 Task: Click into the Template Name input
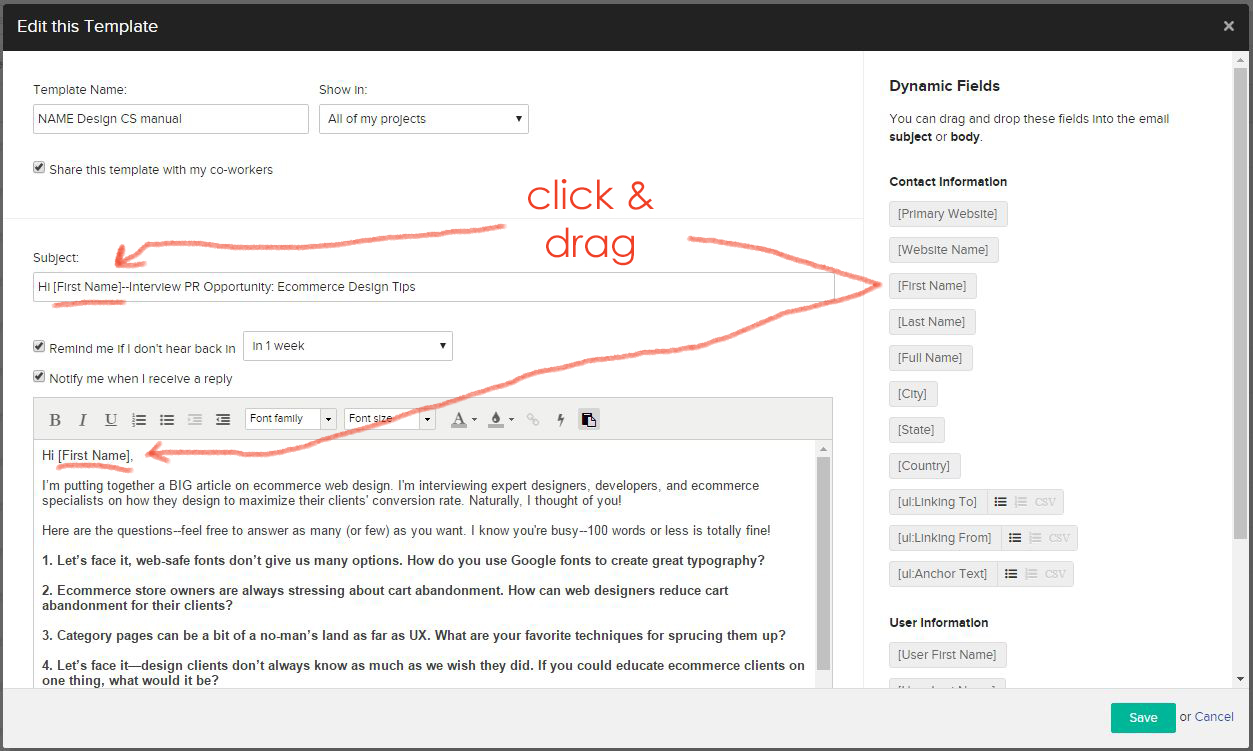tap(171, 119)
